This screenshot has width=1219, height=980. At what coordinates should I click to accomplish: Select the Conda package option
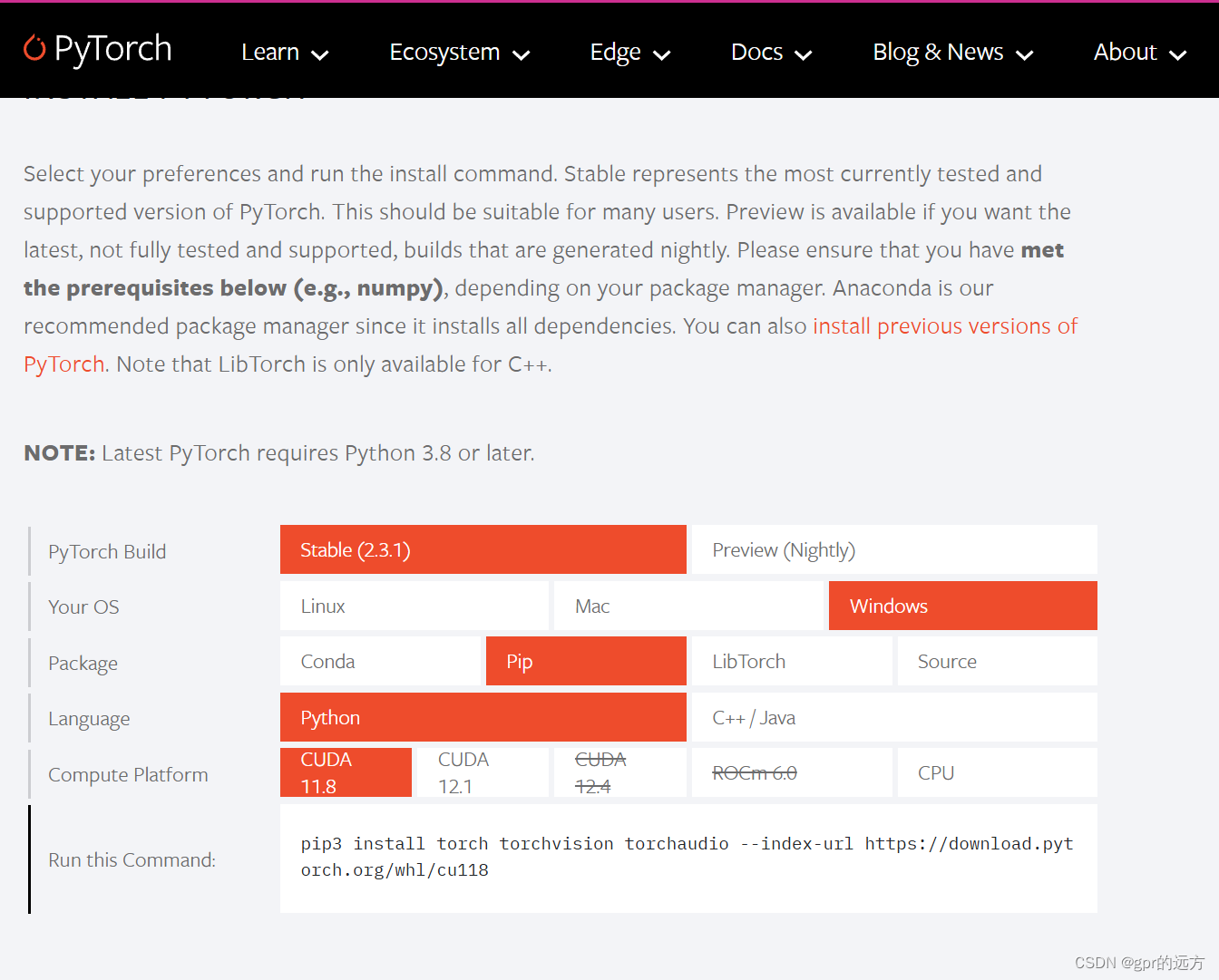(x=380, y=661)
